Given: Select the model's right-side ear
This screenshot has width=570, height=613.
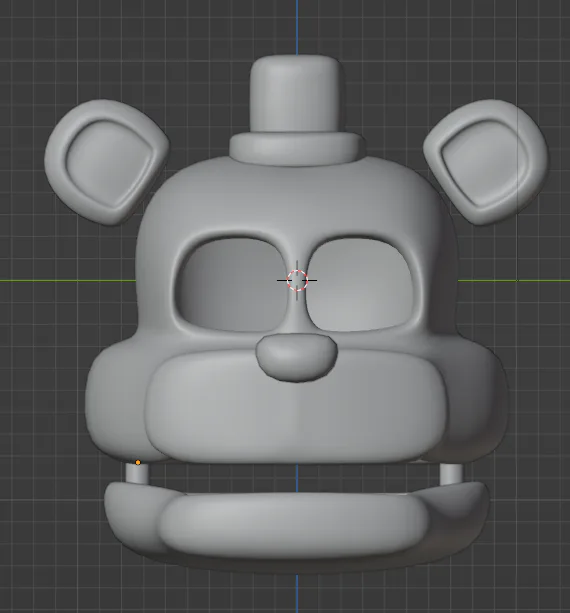Looking at the screenshot, I should coord(486,161).
